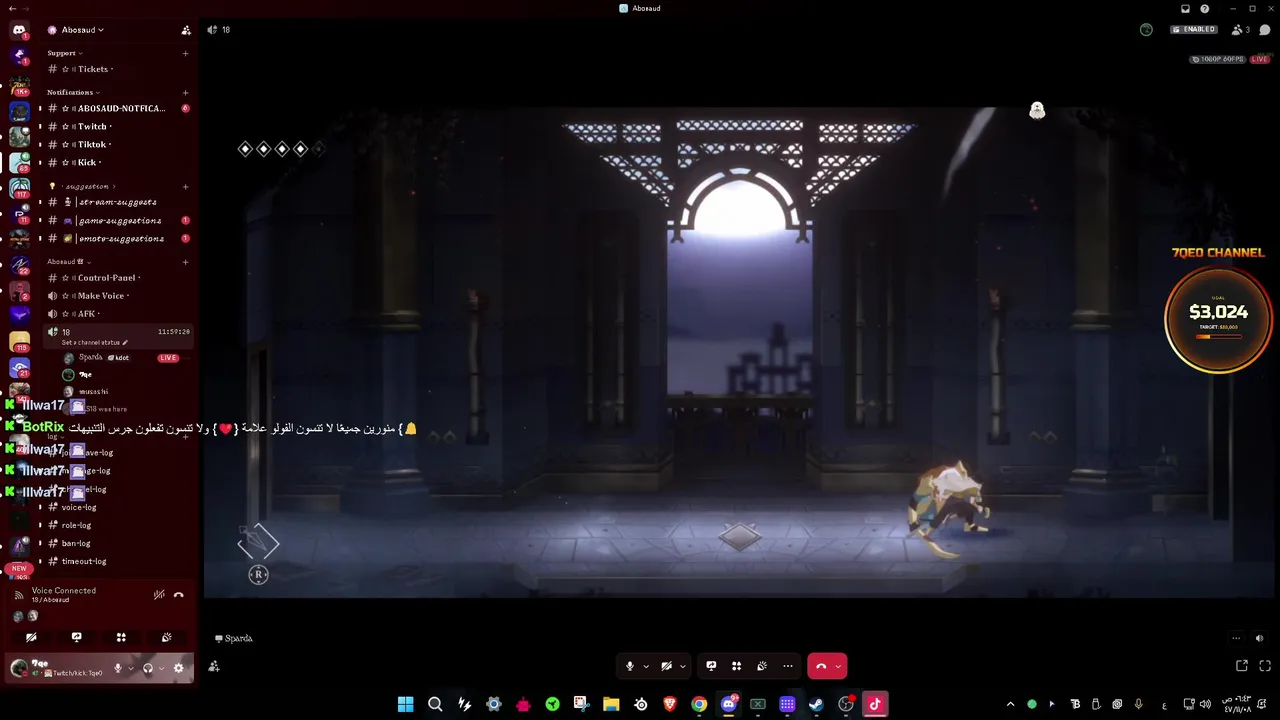Click invite to call icon below stream
Image resolution: width=1280 pixels, height=720 pixels.
(x=214, y=666)
